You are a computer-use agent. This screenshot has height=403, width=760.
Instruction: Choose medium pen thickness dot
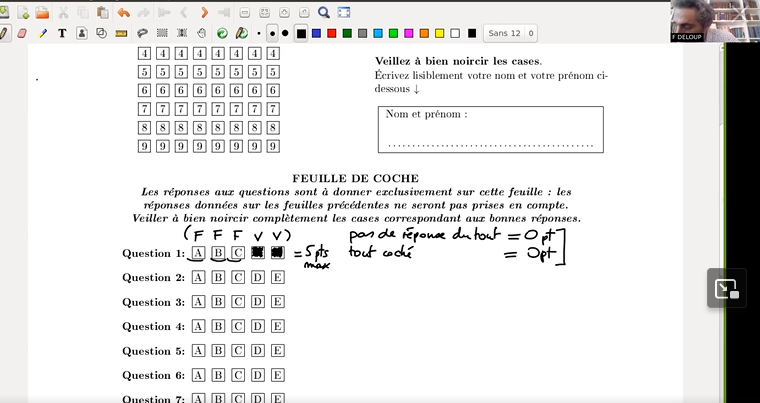272,33
